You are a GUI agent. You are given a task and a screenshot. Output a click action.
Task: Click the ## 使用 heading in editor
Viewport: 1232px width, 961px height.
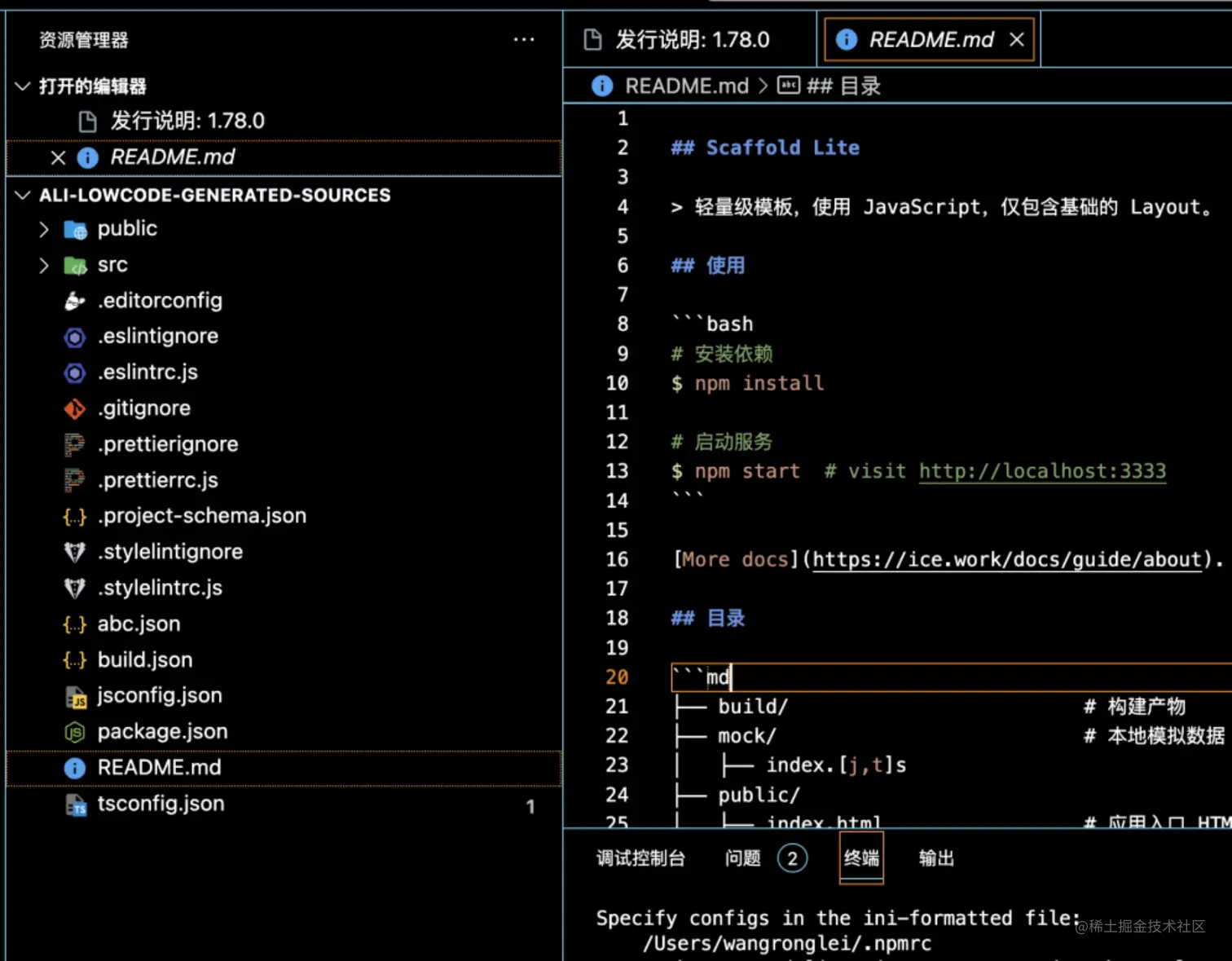pyautogui.click(x=707, y=265)
